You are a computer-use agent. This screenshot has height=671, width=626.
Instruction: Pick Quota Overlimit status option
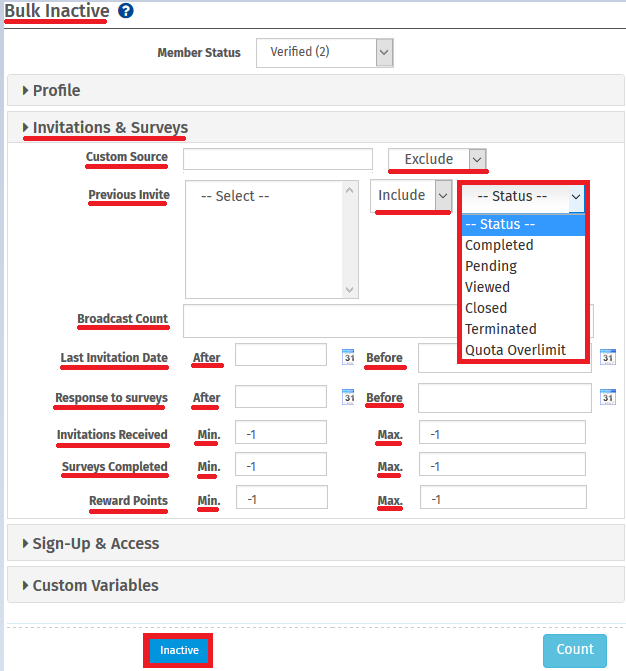point(515,350)
